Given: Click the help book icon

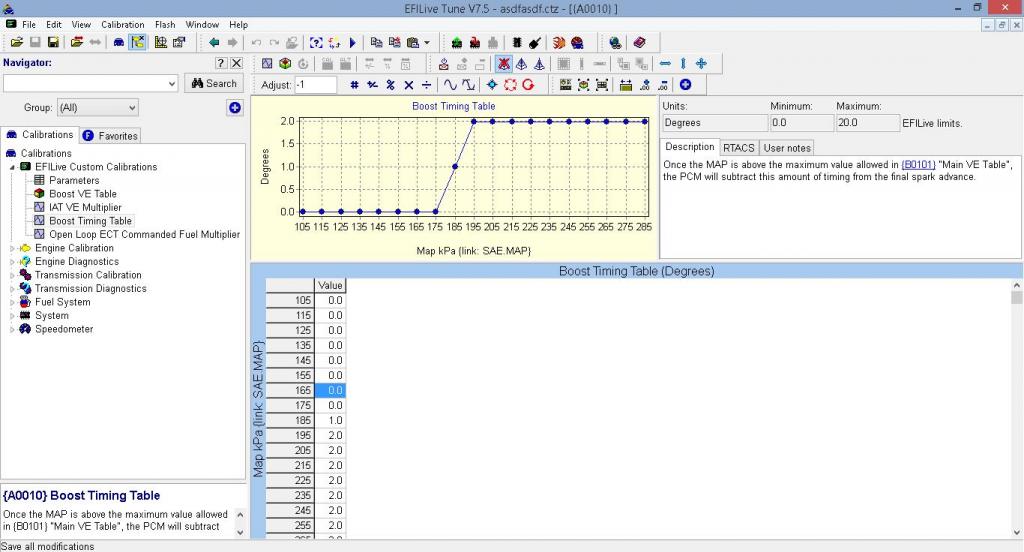Looking at the screenshot, I should [x=639, y=42].
